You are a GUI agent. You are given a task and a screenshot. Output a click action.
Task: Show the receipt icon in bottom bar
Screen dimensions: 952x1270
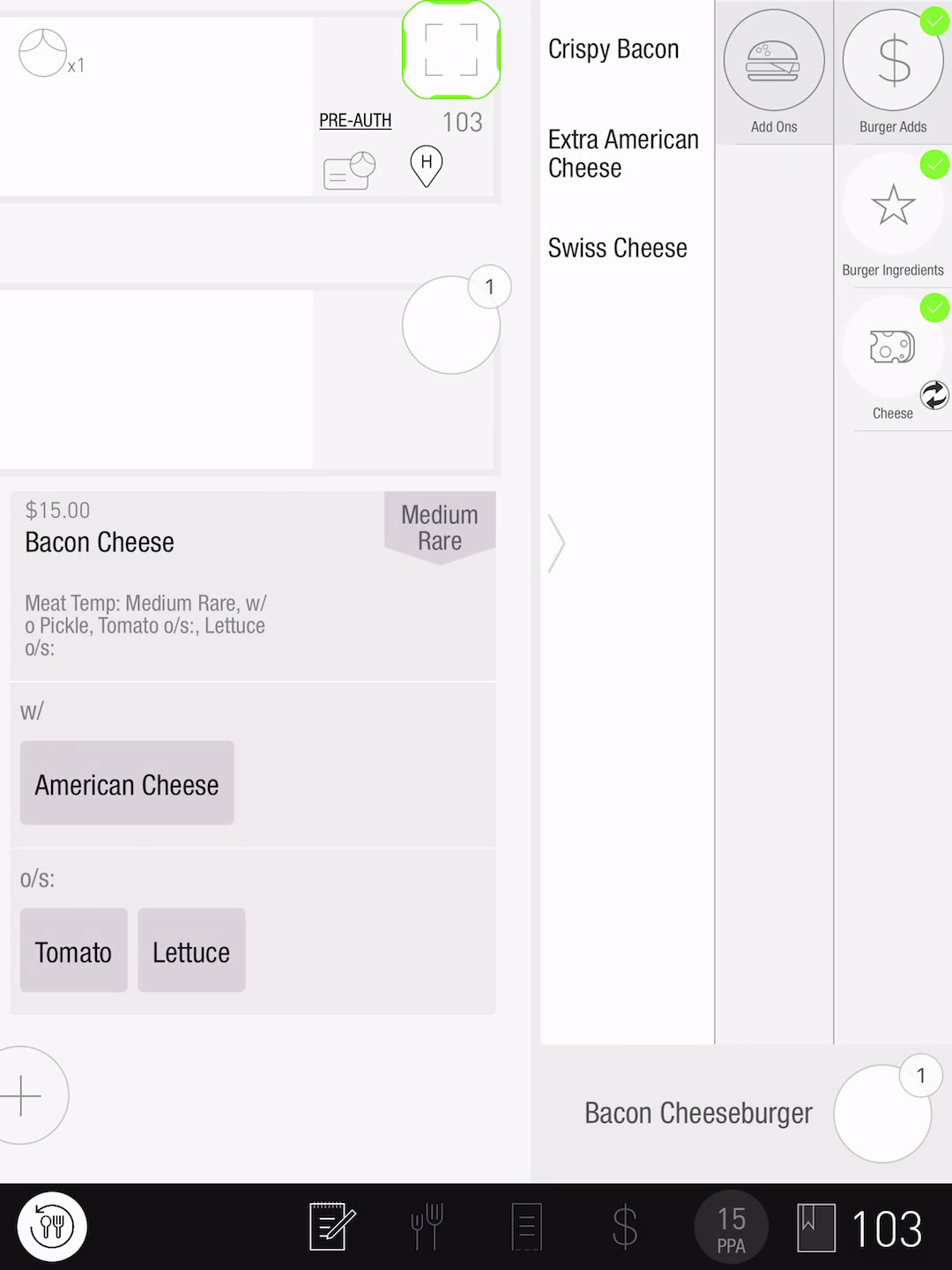point(526,1226)
